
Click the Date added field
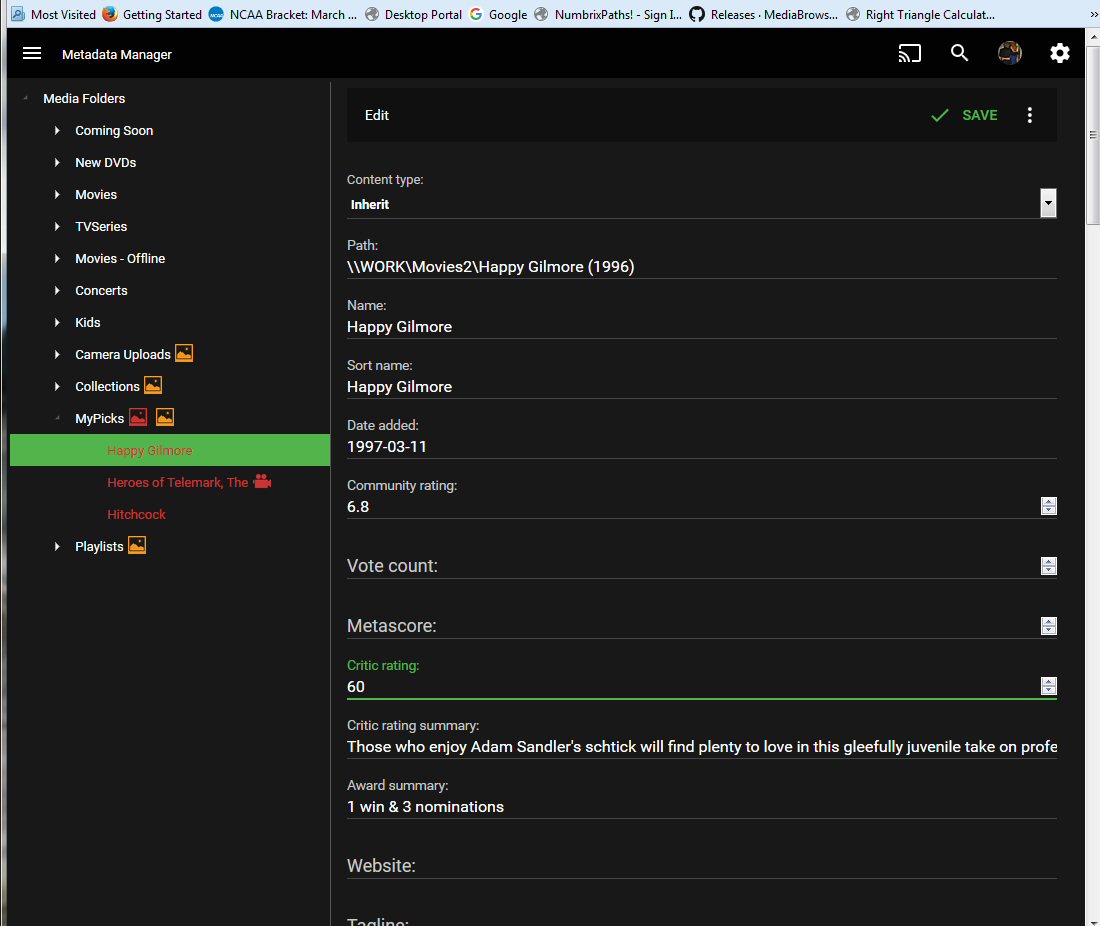(x=702, y=447)
